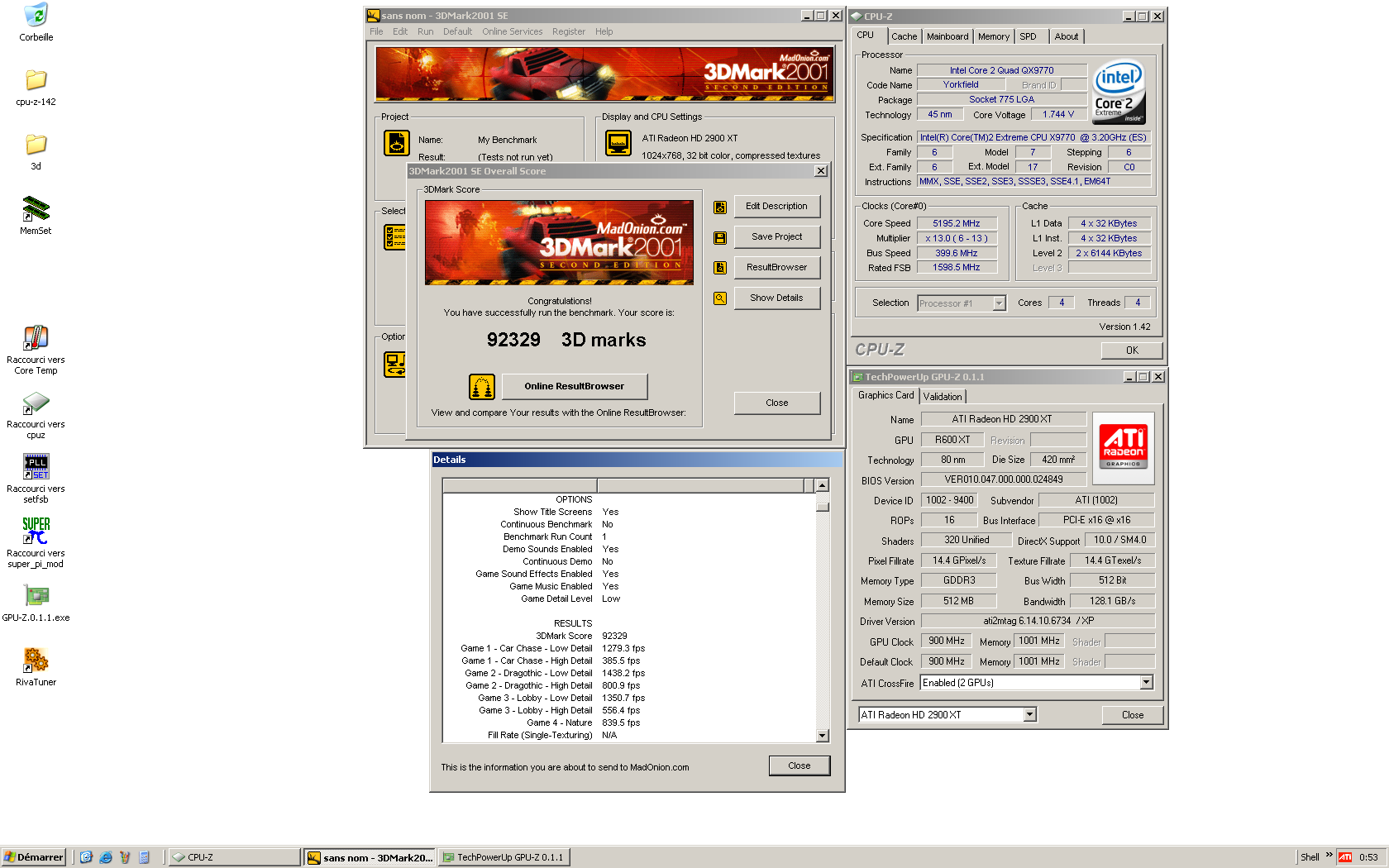Image resolution: width=1389 pixels, height=868 pixels.
Task: Launch the GPU-Z.0.1.1.exe icon
Action: pyautogui.click(x=36, y=596)
